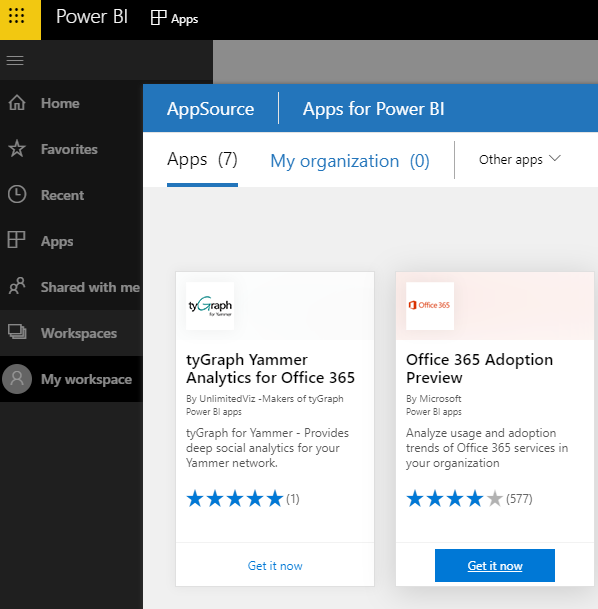This screenshot has height=609, width=598.
Task: Open the Office 365 Adoption Preview title
Action: 479,369
